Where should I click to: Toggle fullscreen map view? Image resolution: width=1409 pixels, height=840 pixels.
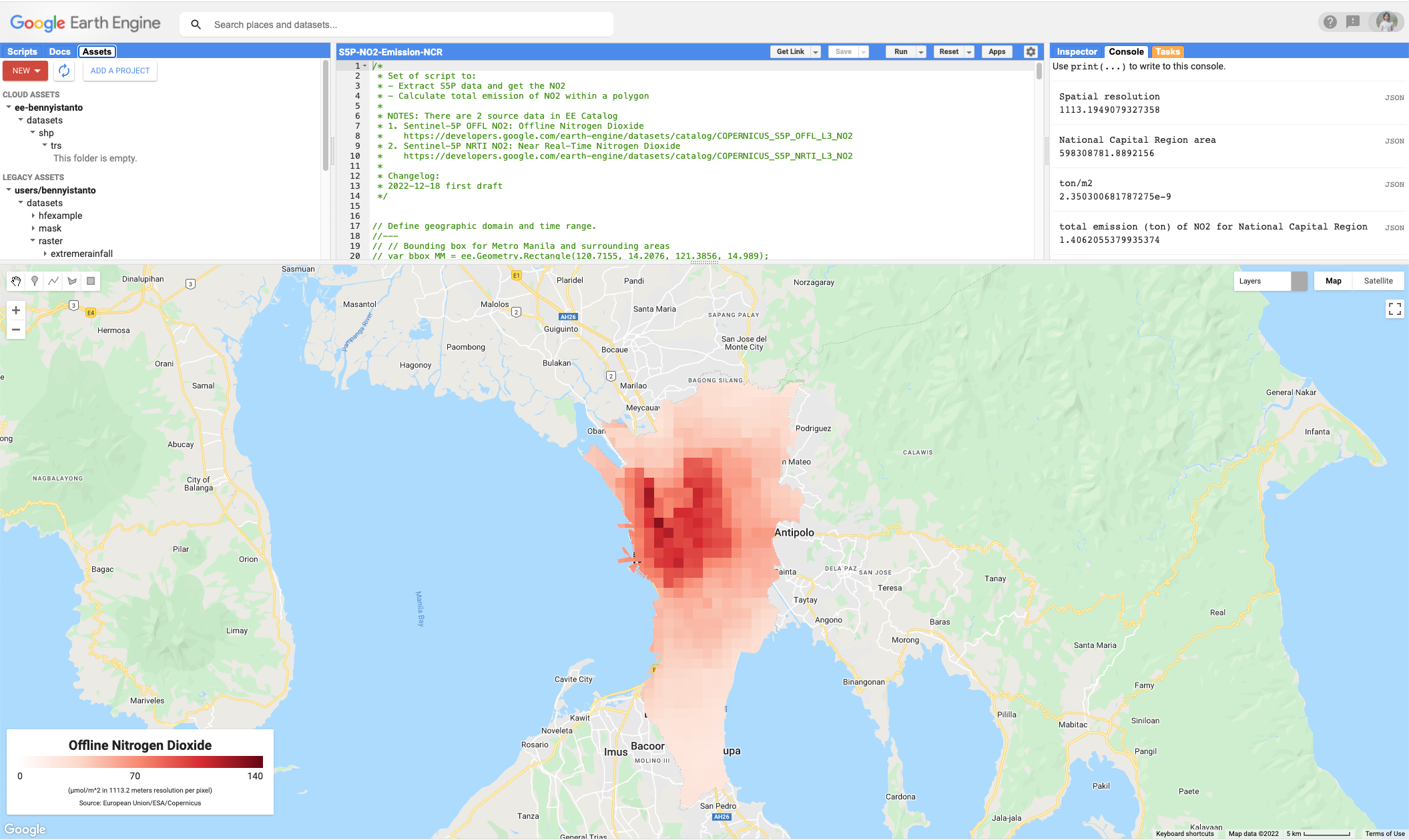(1394, 309)
